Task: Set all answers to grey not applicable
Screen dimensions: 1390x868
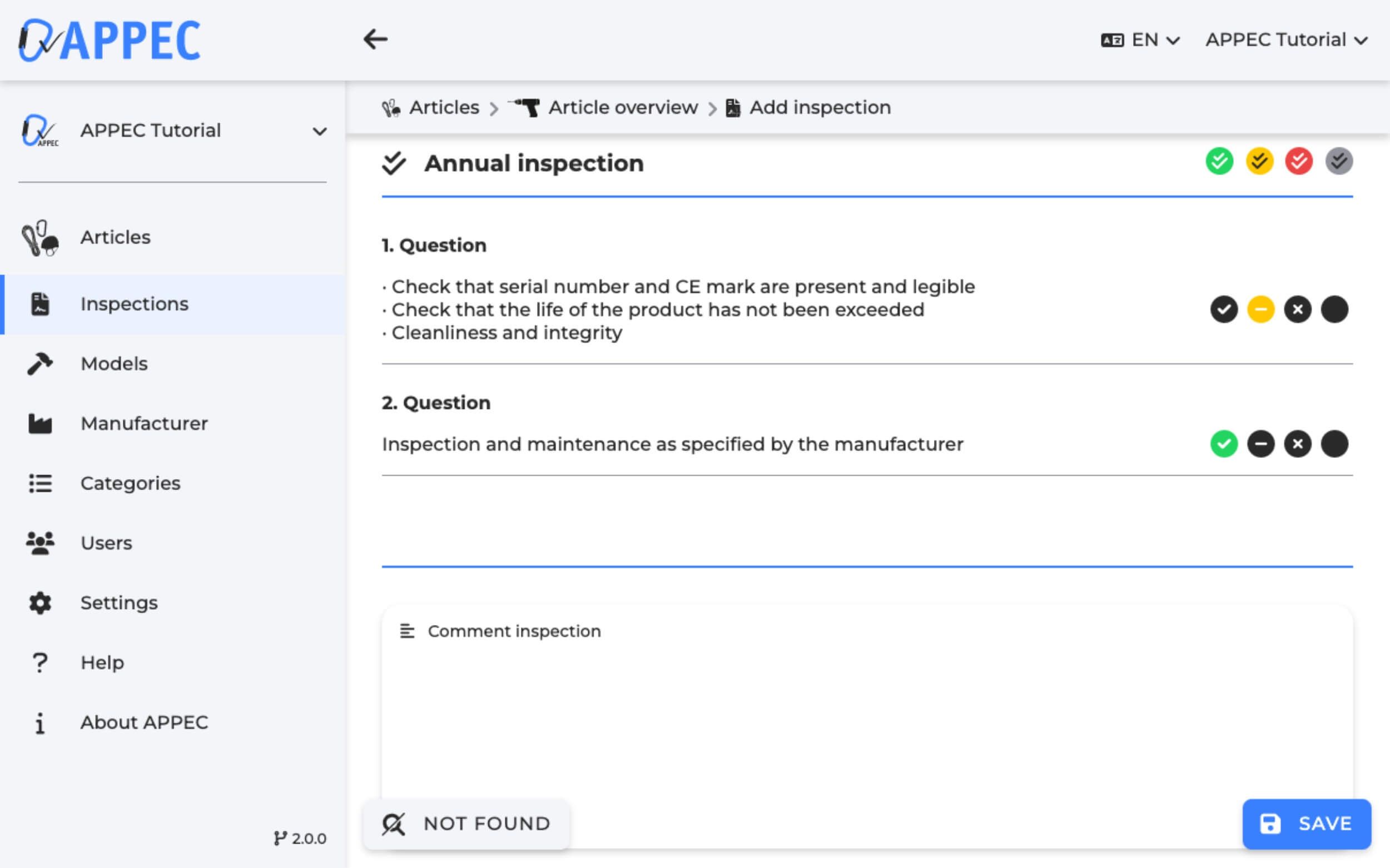Action: click(1339, 161)
